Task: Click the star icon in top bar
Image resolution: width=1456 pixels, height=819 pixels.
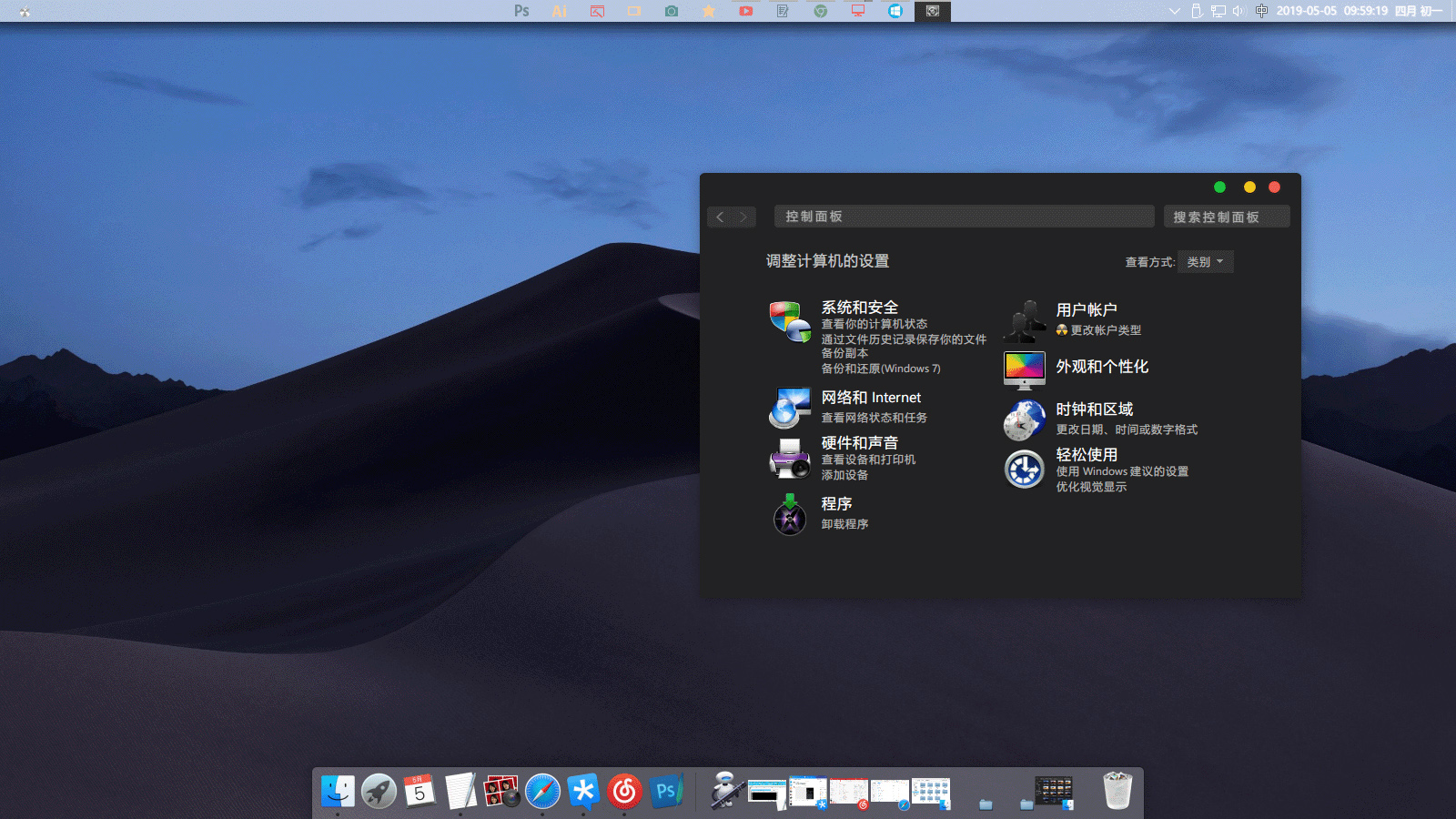Action: click(x=709, y=11)
